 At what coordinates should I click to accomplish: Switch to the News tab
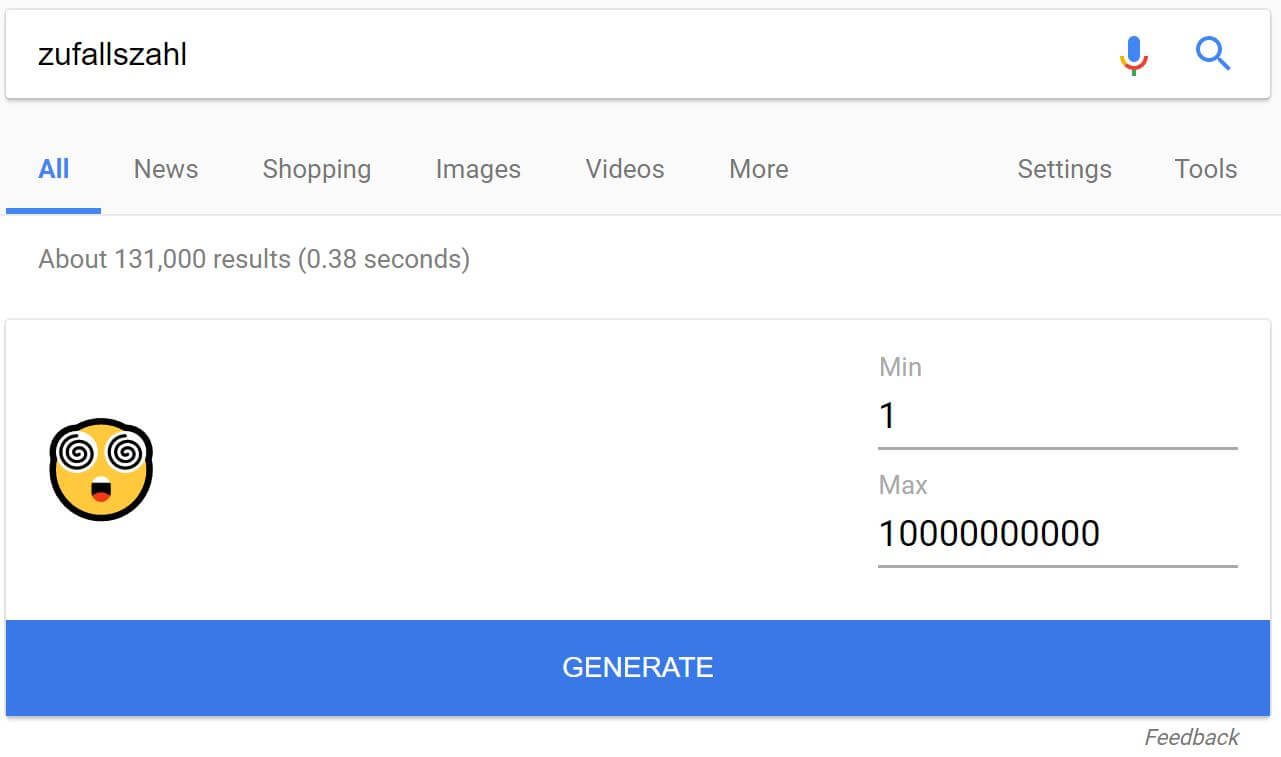tap(166, 169)
